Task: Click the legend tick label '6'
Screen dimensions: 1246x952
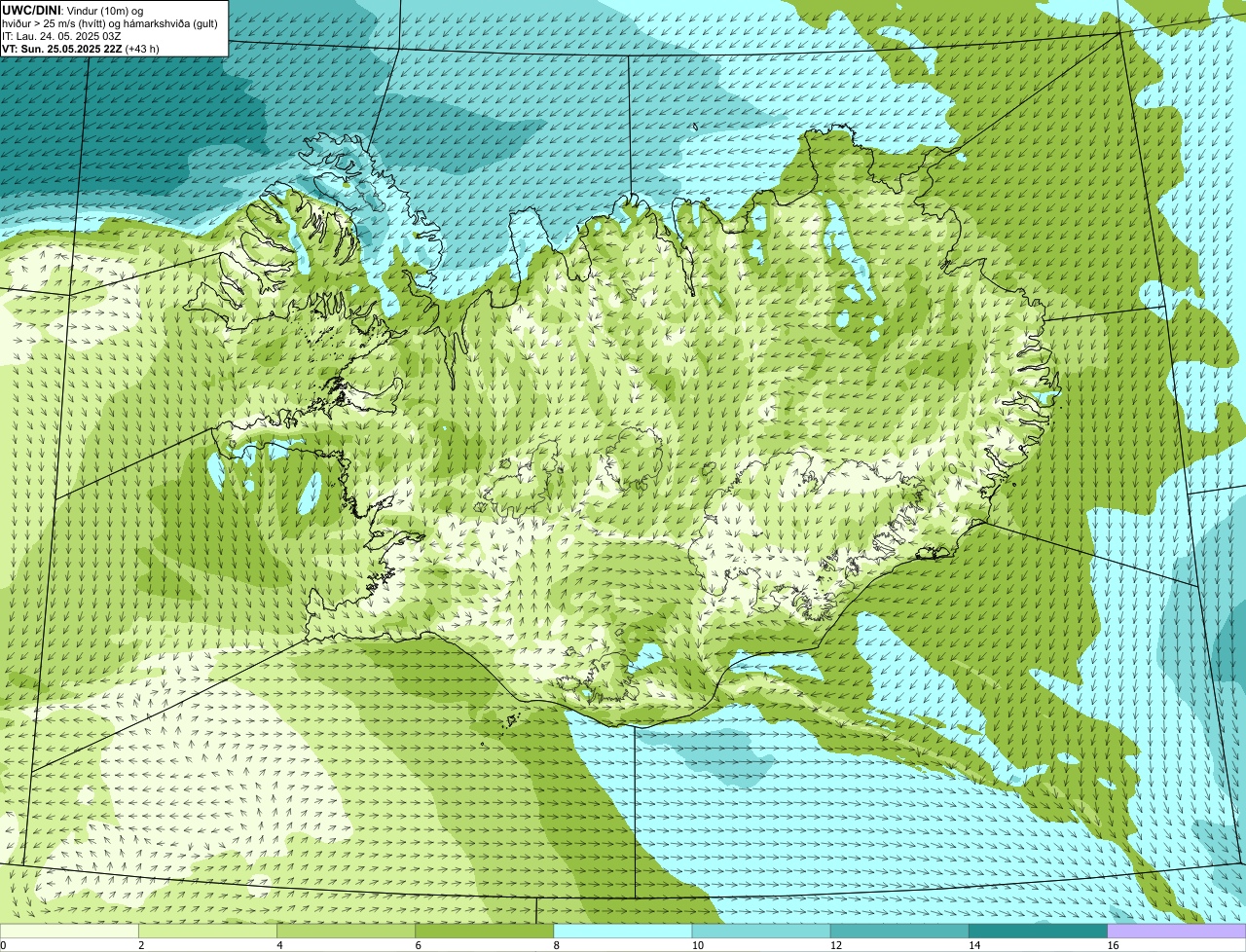Action: pos(418,945)
